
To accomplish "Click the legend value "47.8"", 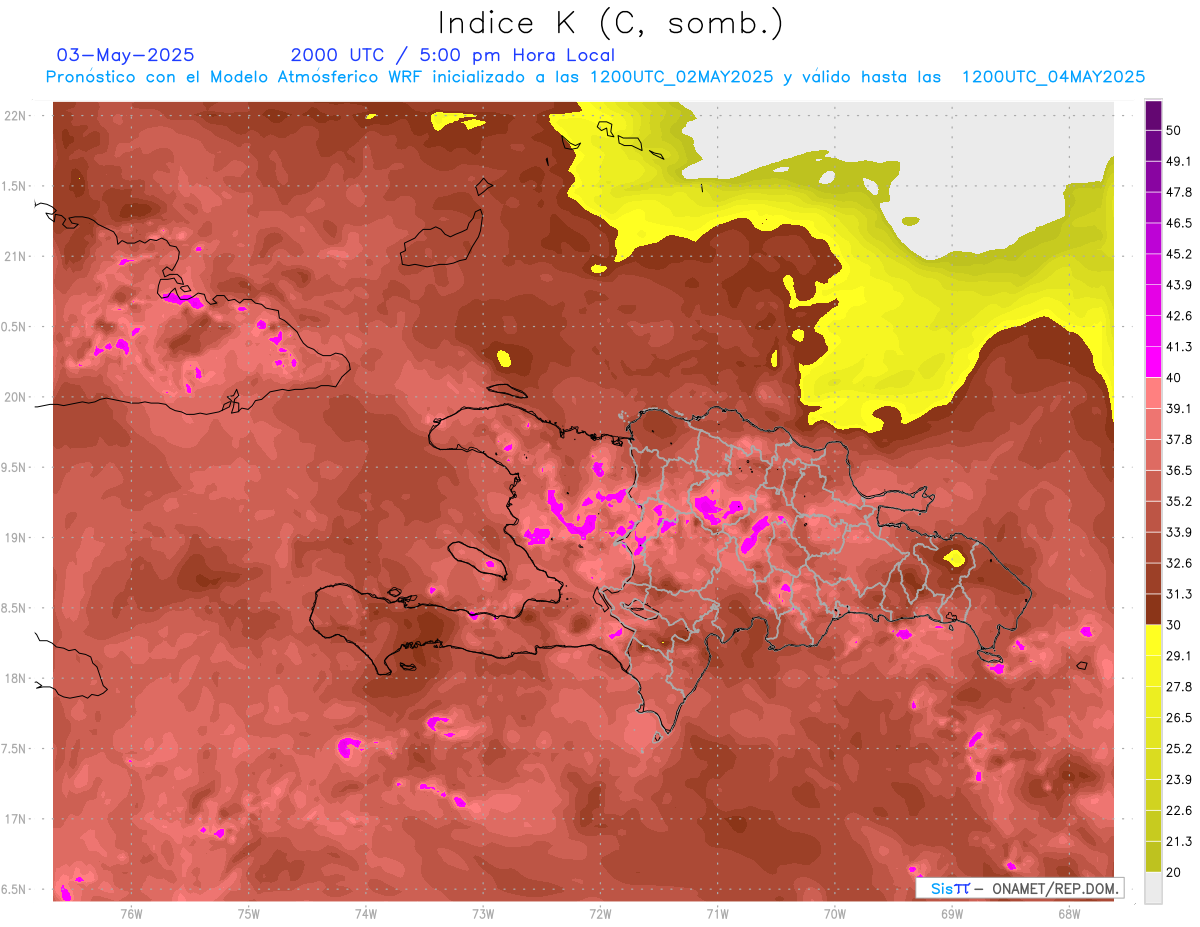I will 1179,192.
